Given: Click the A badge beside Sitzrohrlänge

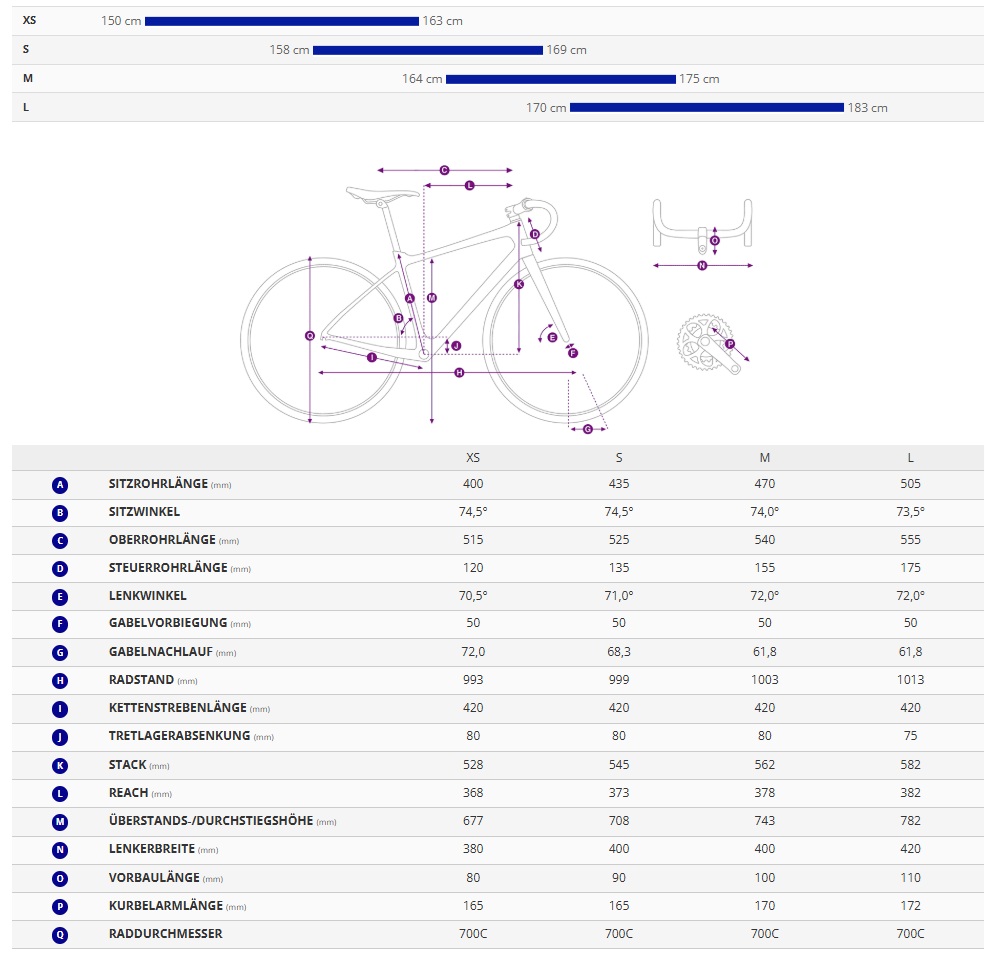Looking at the screenshot, I should pyautogui.click(x=60, y=485).
